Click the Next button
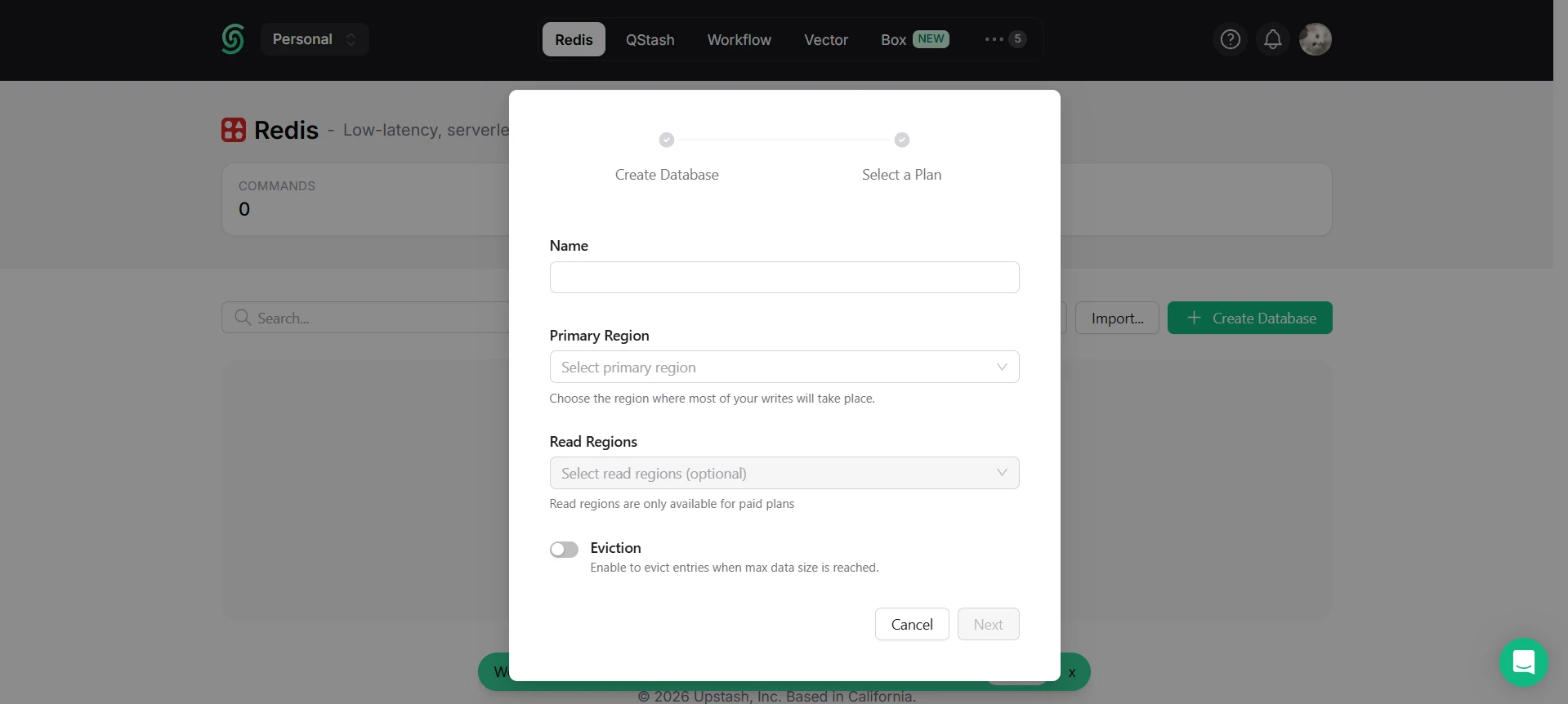 (988, 624)
